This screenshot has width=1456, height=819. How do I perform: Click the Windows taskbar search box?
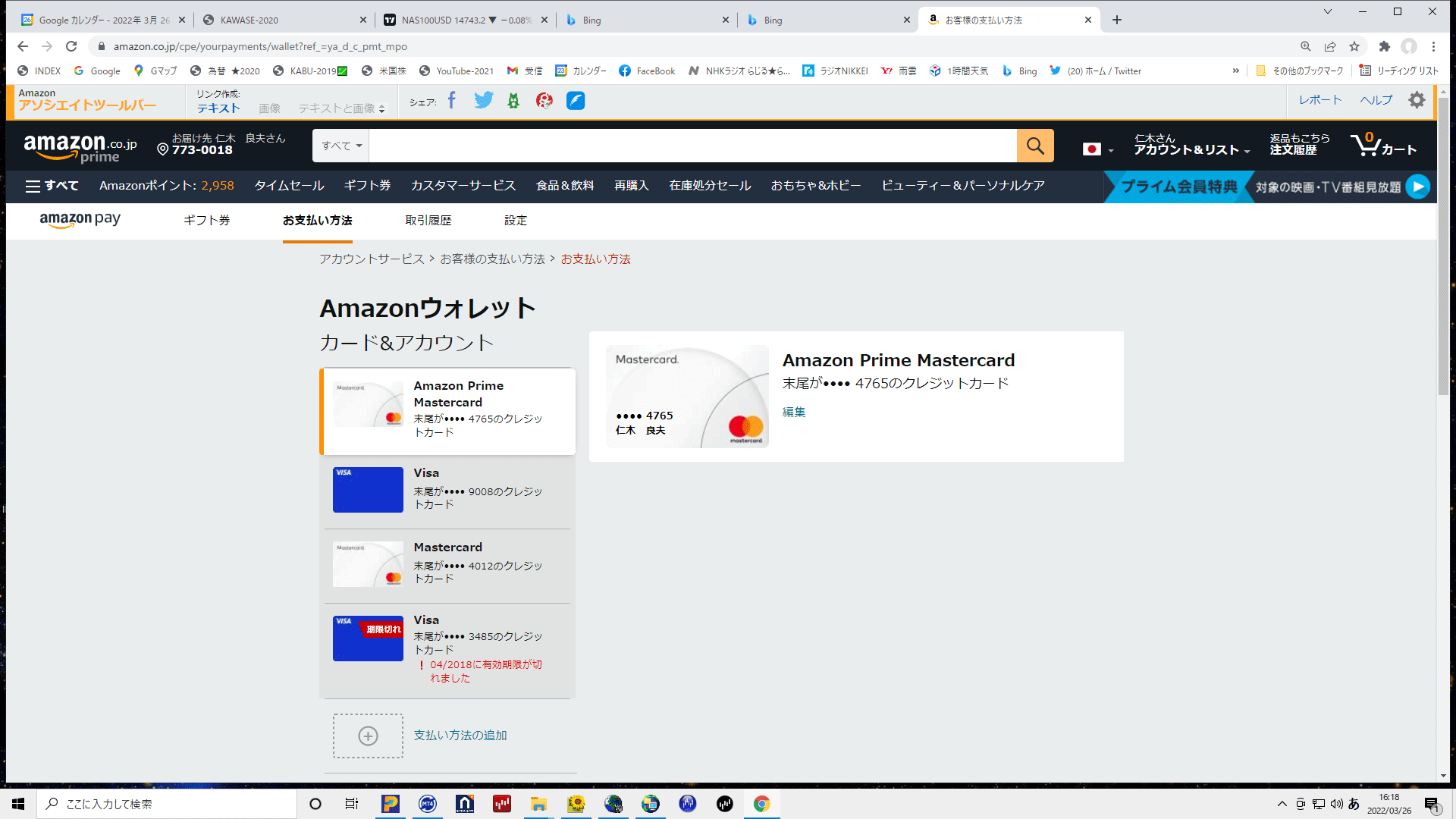[167, 804]
